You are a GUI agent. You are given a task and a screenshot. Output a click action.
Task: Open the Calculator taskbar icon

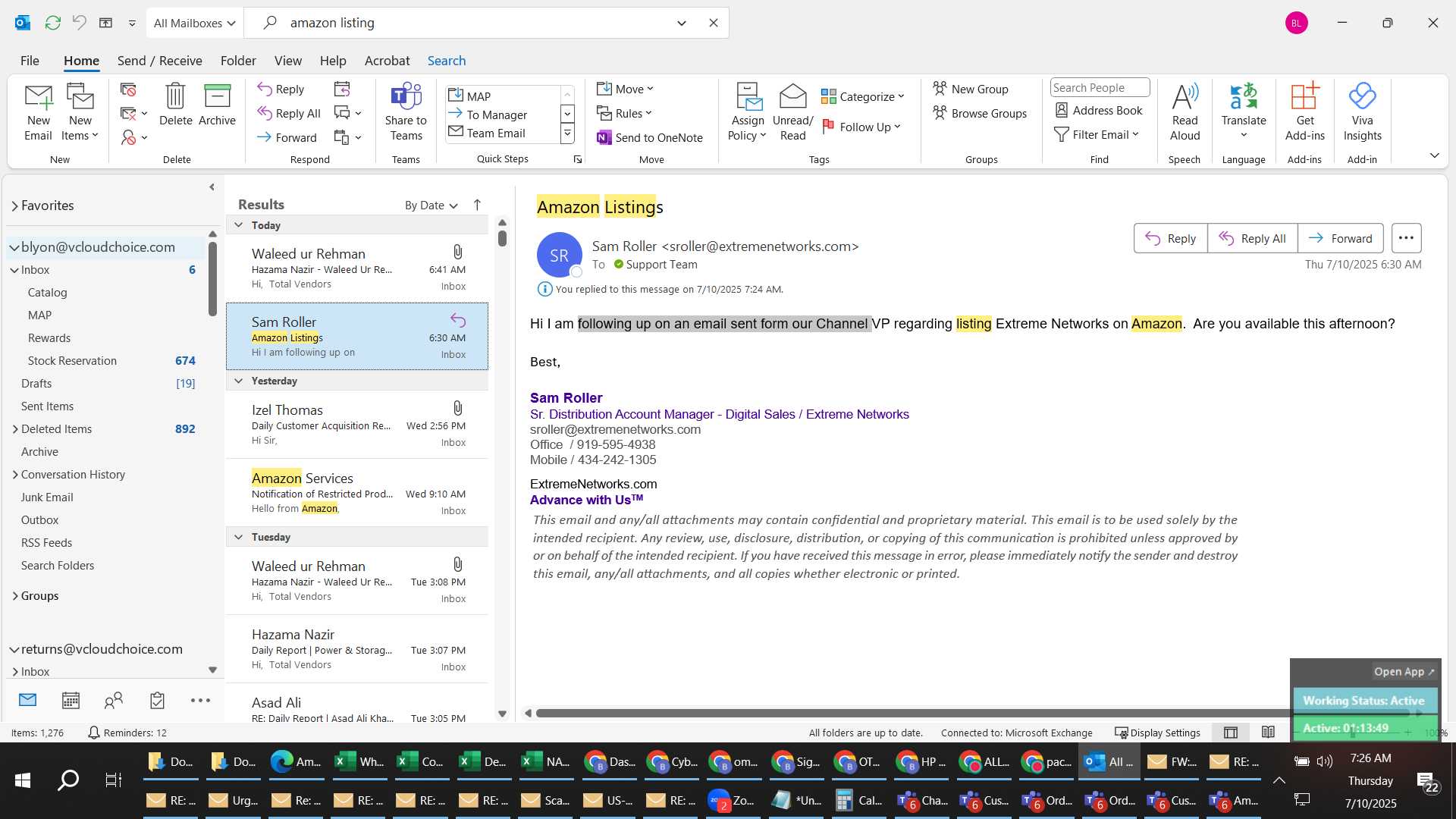tap(858, 800)
